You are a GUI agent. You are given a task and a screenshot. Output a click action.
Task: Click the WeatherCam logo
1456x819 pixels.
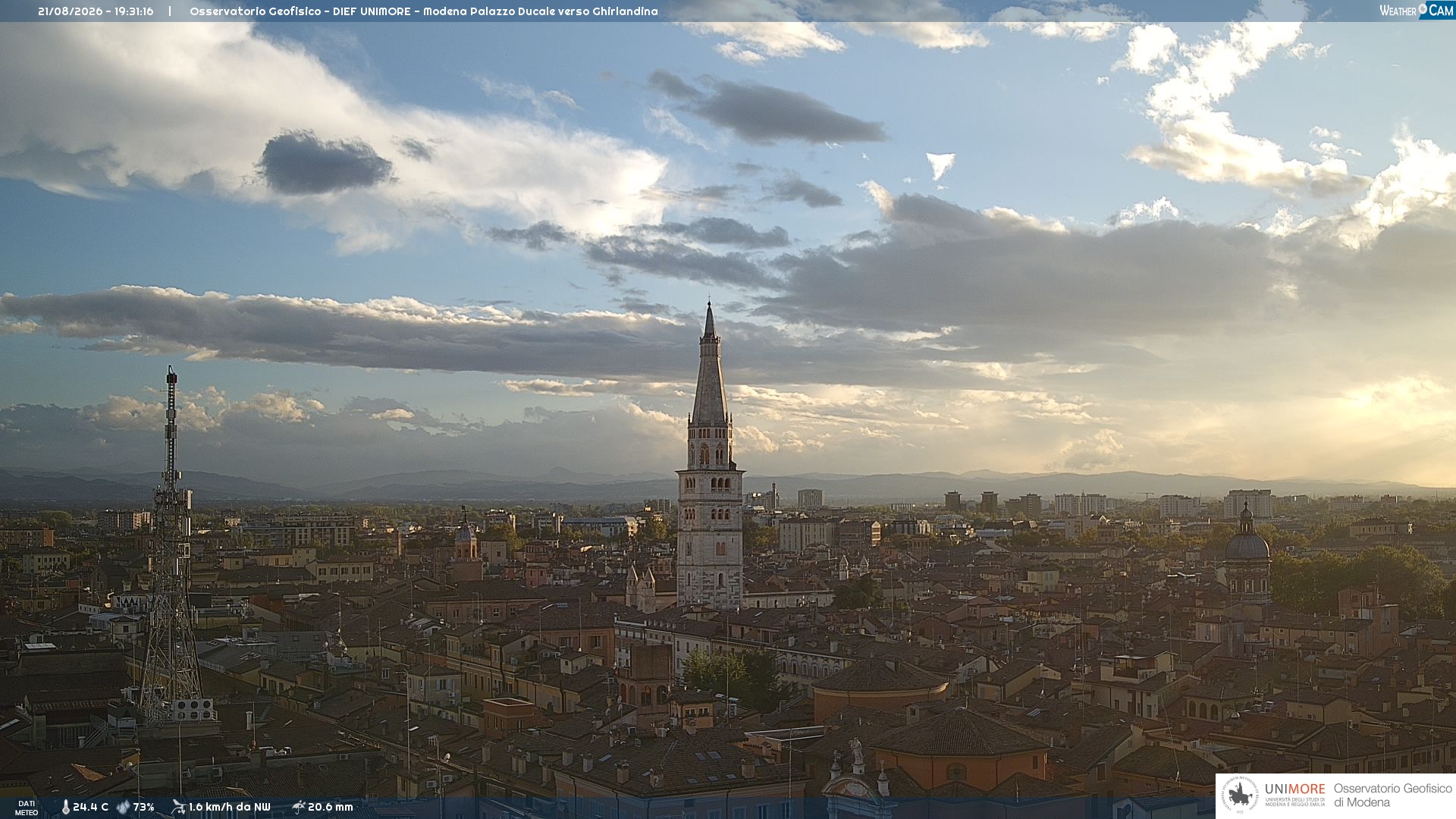(1417, 10)
